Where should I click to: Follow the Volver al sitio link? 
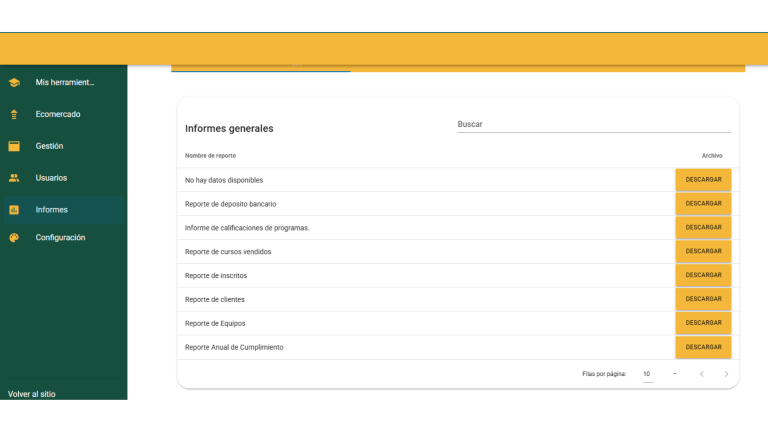pyautogui.click(x=32, y=394)
